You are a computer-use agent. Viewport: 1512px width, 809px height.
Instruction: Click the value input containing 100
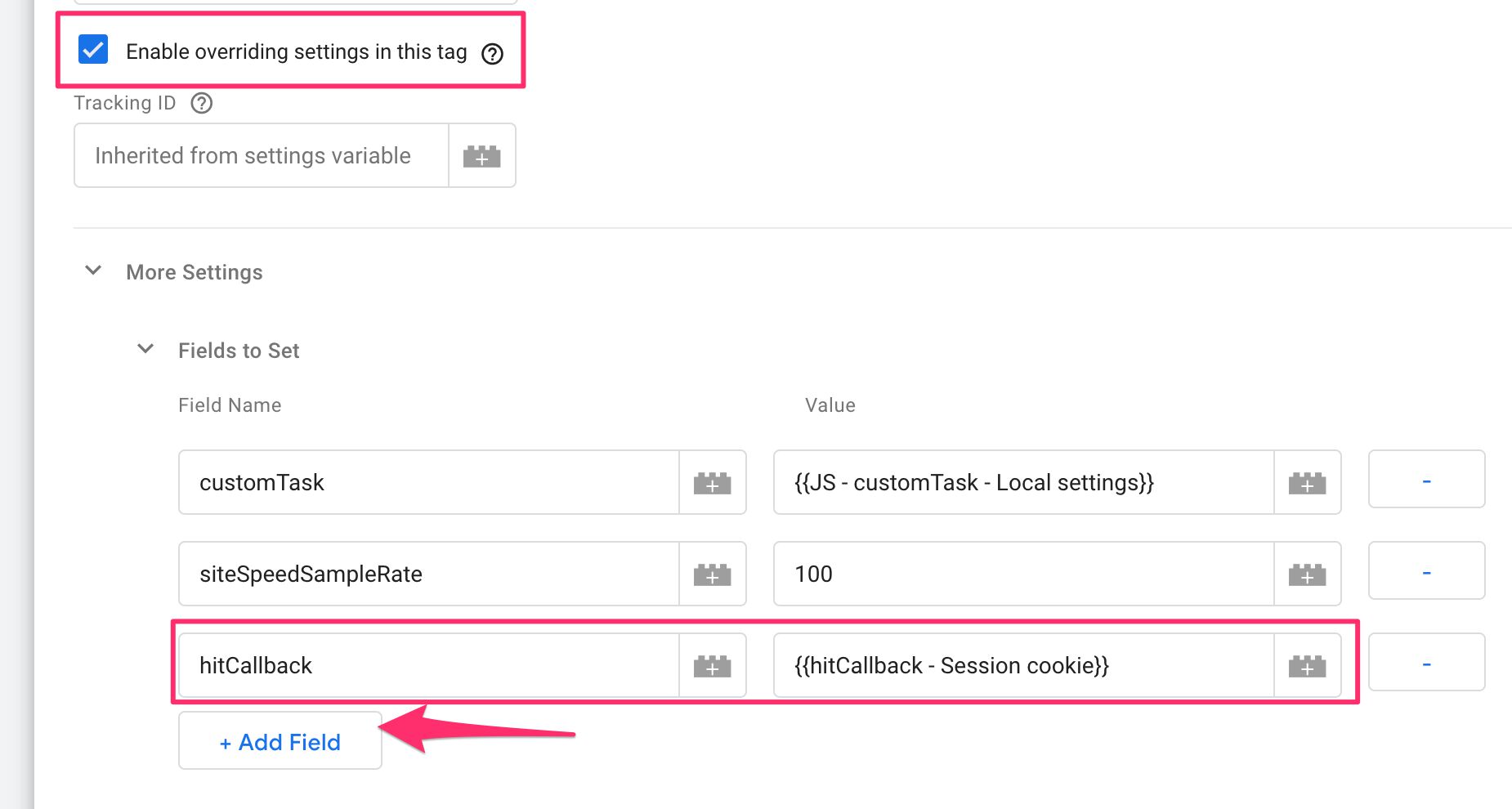1024,574
